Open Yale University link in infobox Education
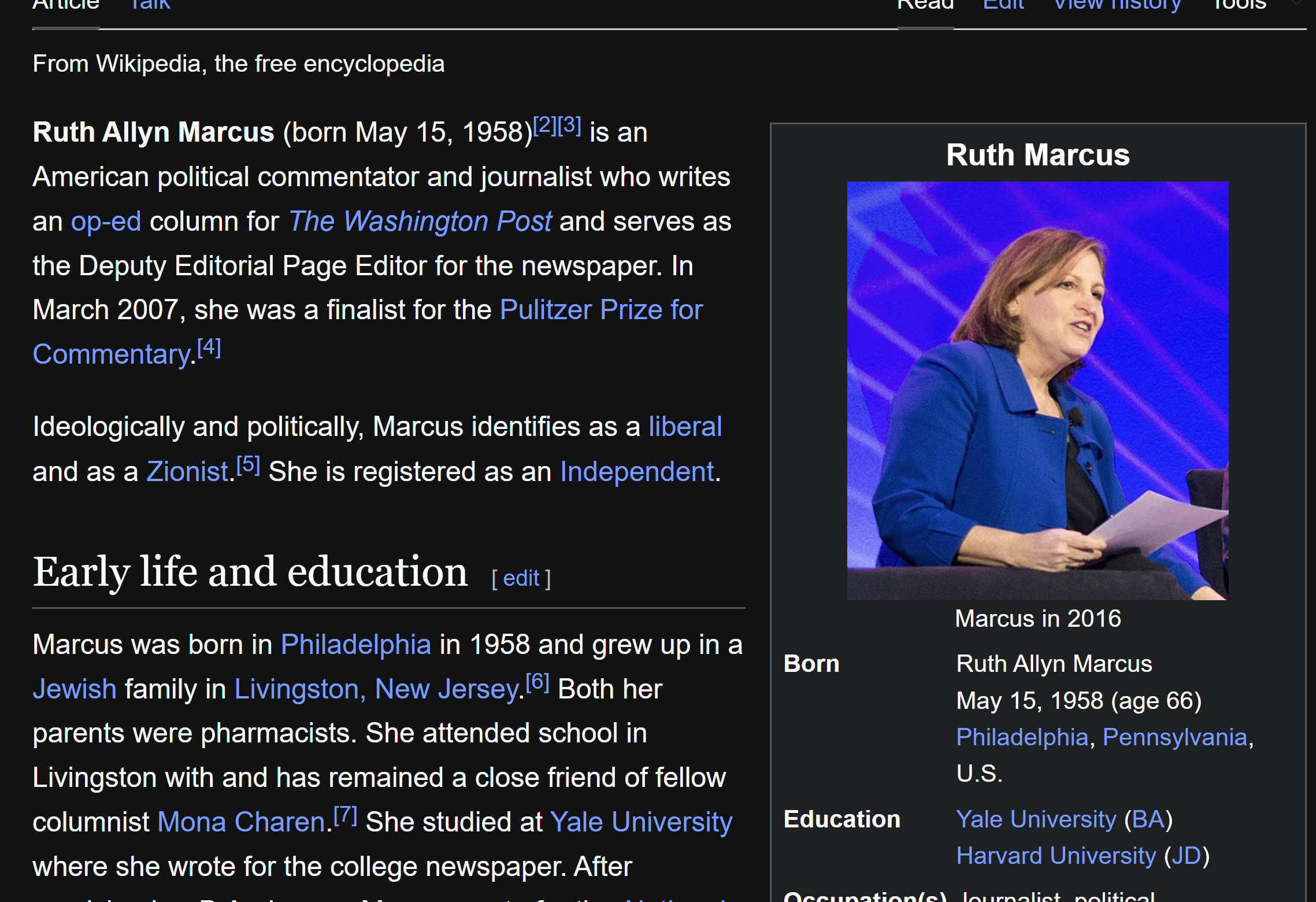This screenshot has height=902, width=1316. (x=1036, y=819)
